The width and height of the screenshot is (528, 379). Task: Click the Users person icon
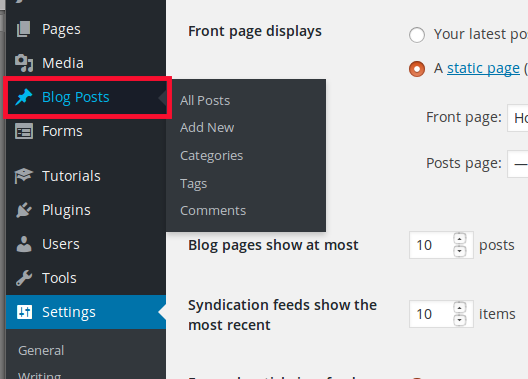pyautogui.click(x=24, y=244)
